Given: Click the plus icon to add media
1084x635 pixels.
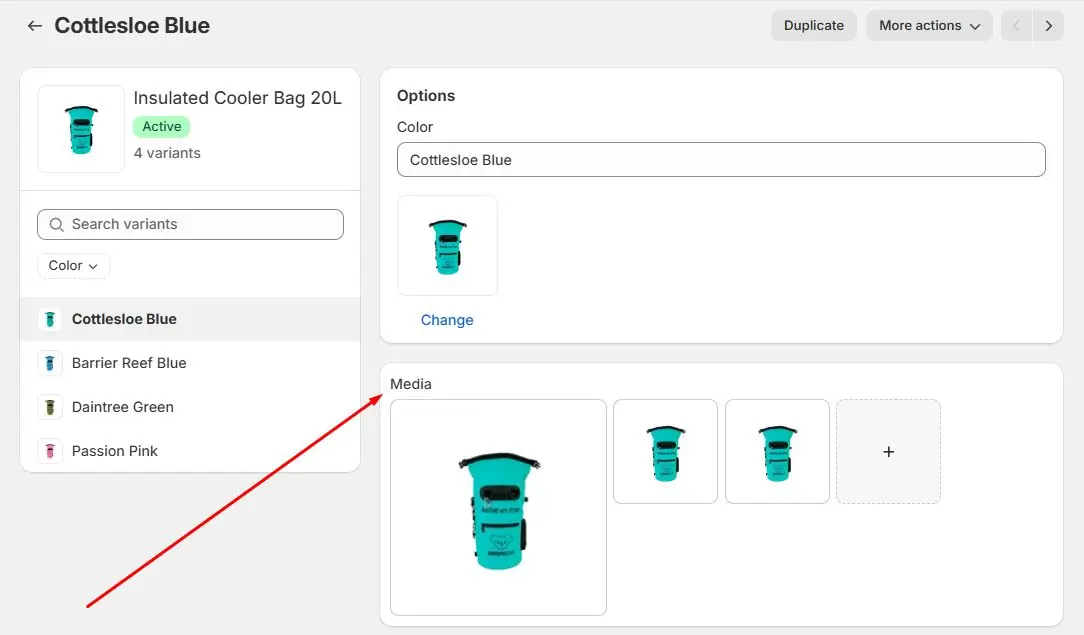Looking at the screenshot, I should (888, 451).
